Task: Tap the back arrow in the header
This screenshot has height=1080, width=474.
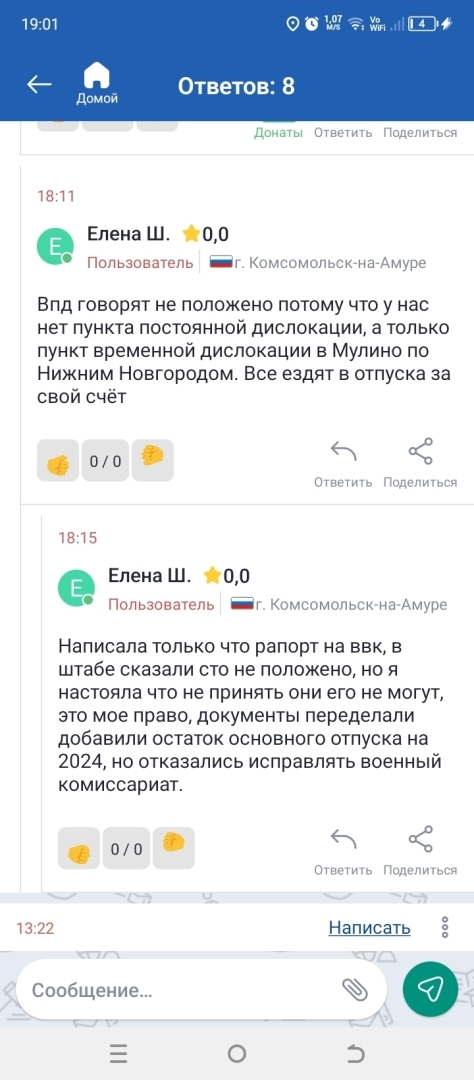Action: (x=39, y=84)
